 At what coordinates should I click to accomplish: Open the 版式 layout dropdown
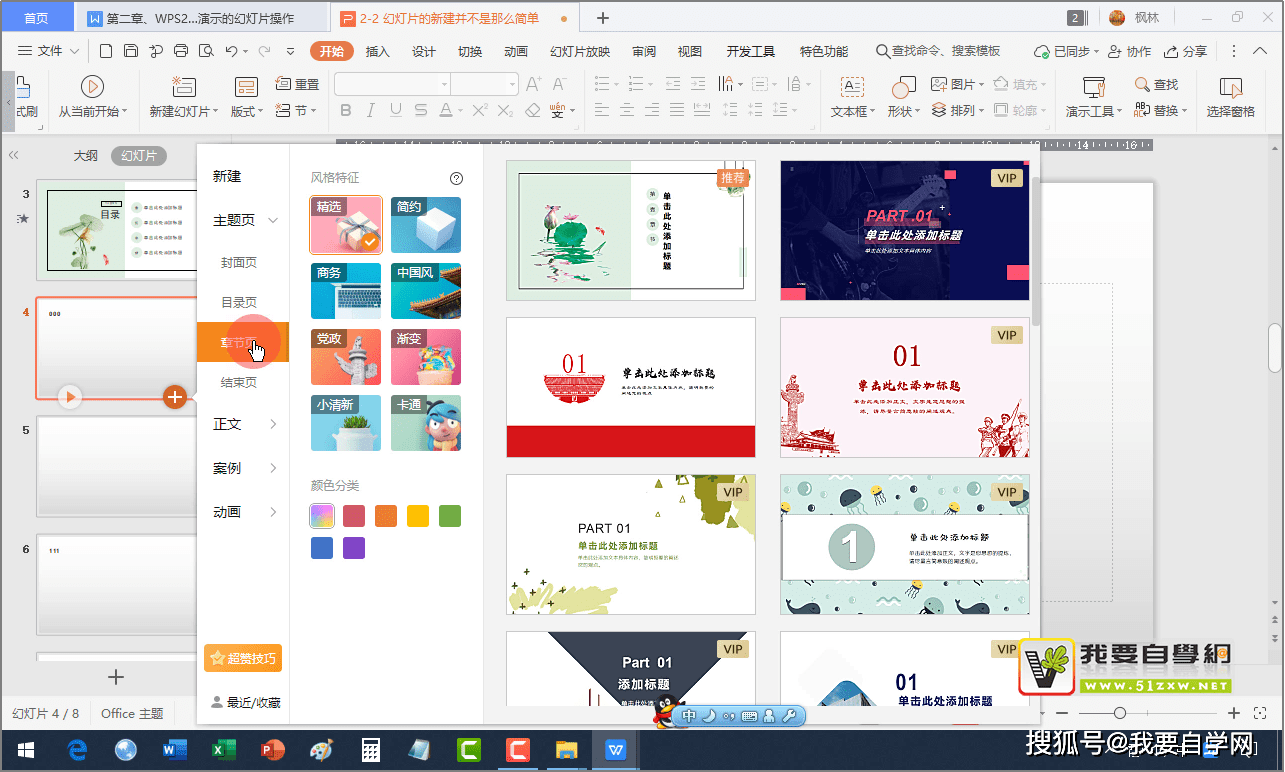pyautogui.click(x=247, y=111)
